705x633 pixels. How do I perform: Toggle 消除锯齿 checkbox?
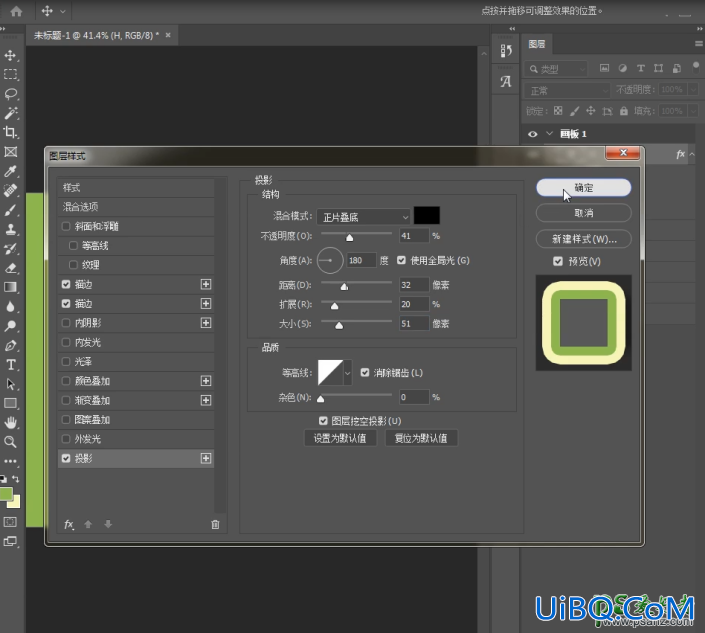pyautogui.click(x=365, y=373)
